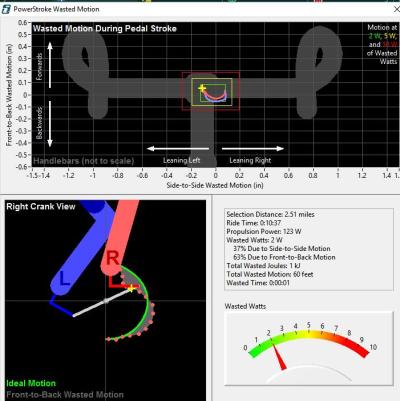Viewport: 400px width, 401px height.
Task: Click the 'Wasted Watts: 2 W' stat line
Action: point(254,240)
